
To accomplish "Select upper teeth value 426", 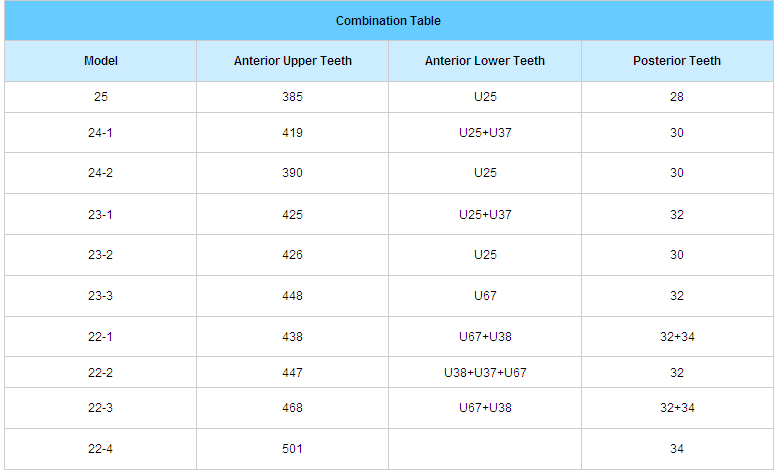I will 293,255.
